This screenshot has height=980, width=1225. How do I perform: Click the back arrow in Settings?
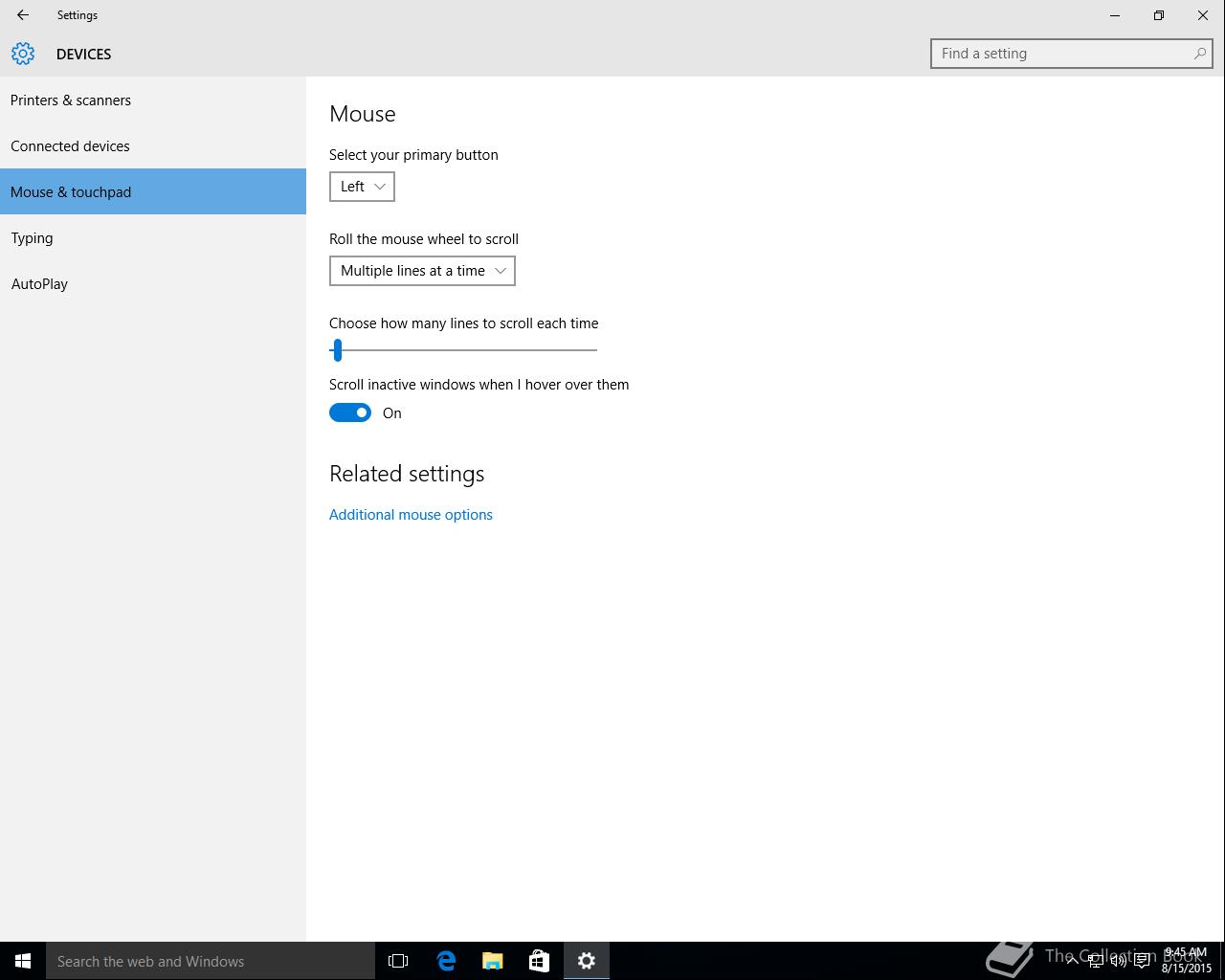[x=23, y=15]
